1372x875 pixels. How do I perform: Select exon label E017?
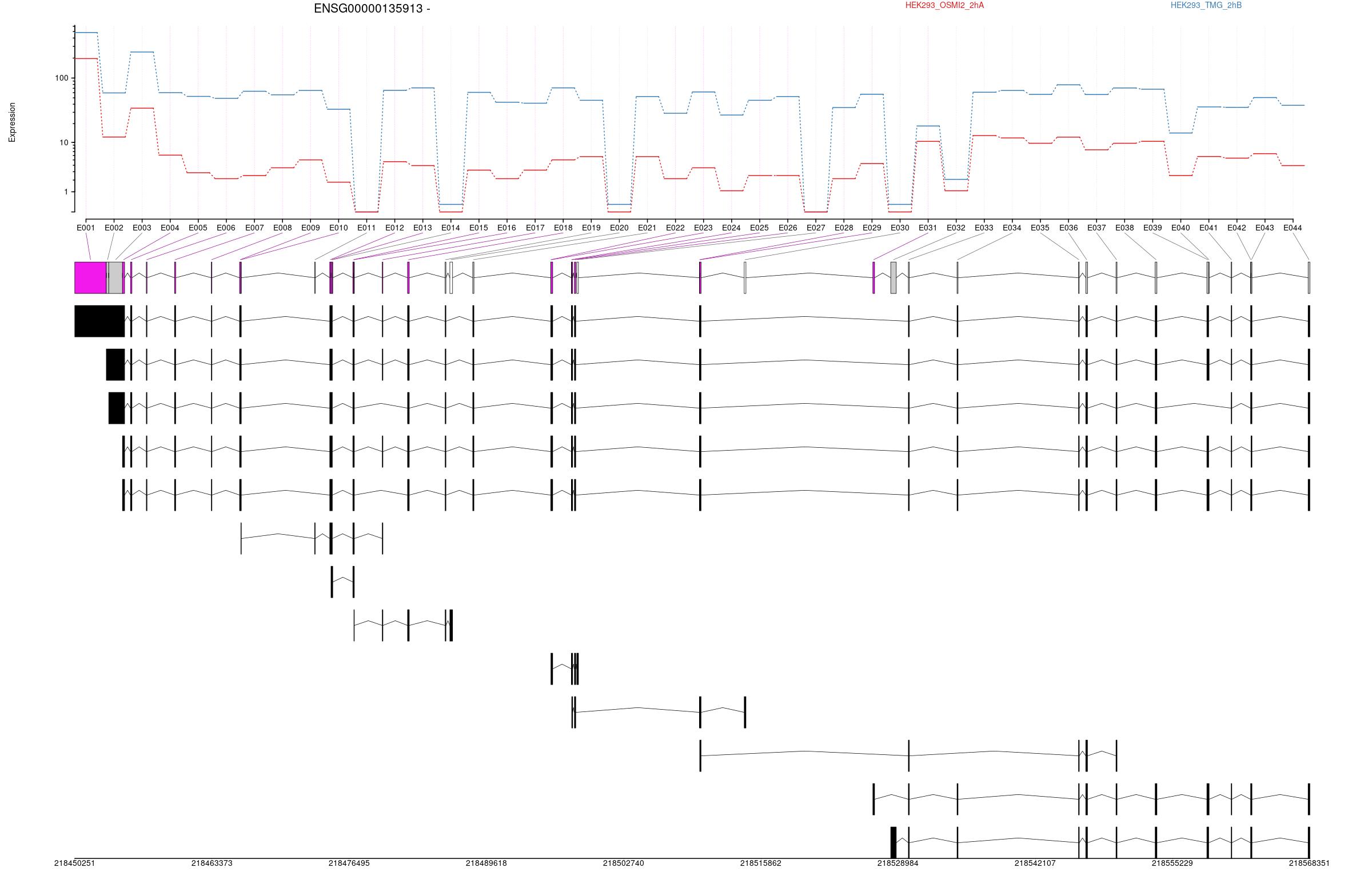coord(535,228)
